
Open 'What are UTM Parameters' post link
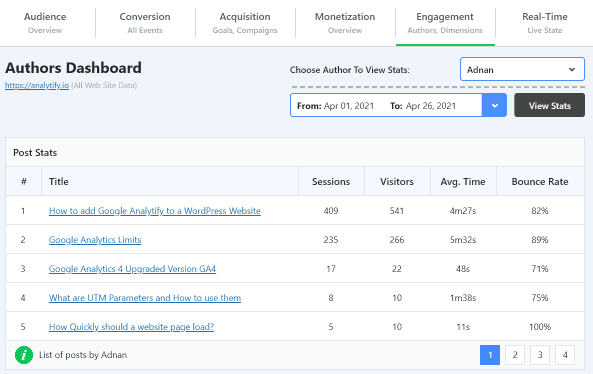point(145,298)
